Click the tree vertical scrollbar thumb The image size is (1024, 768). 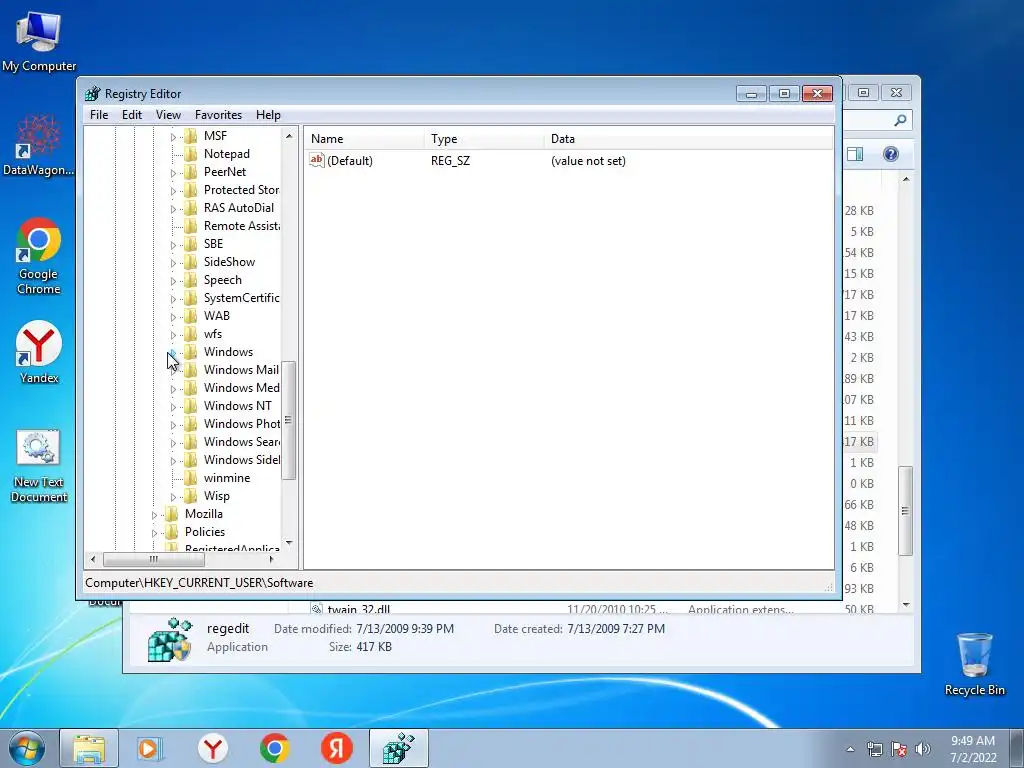[x=289, y=421]
